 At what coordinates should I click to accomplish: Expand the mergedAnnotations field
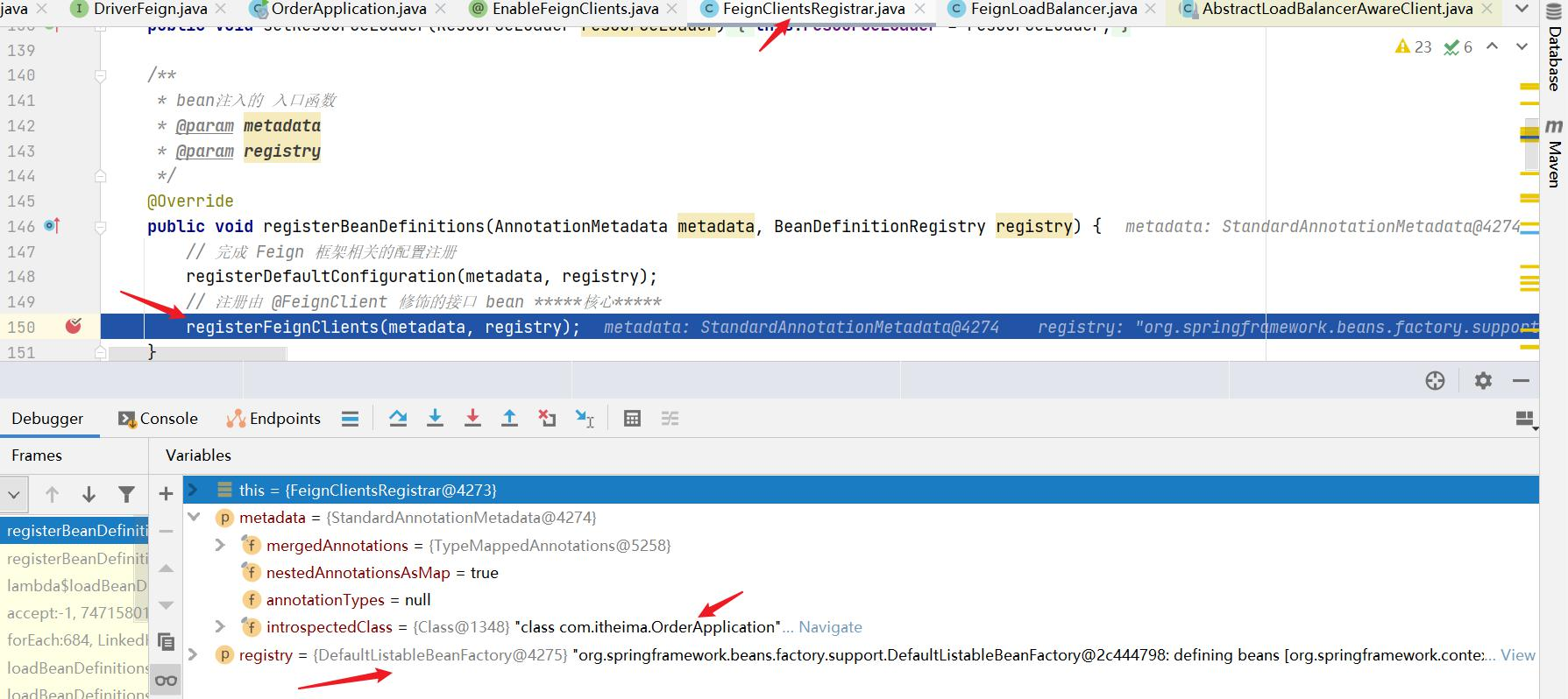[x=220, y=545]
